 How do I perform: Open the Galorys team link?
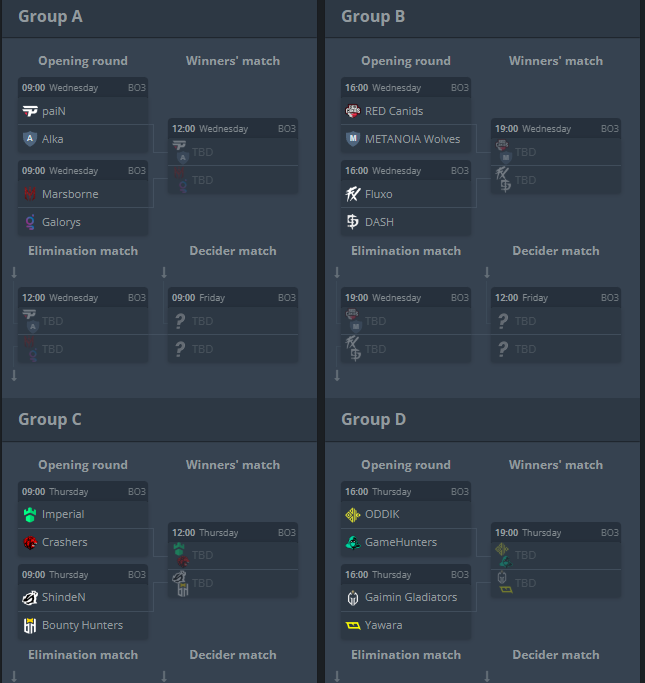coord(61,222)
